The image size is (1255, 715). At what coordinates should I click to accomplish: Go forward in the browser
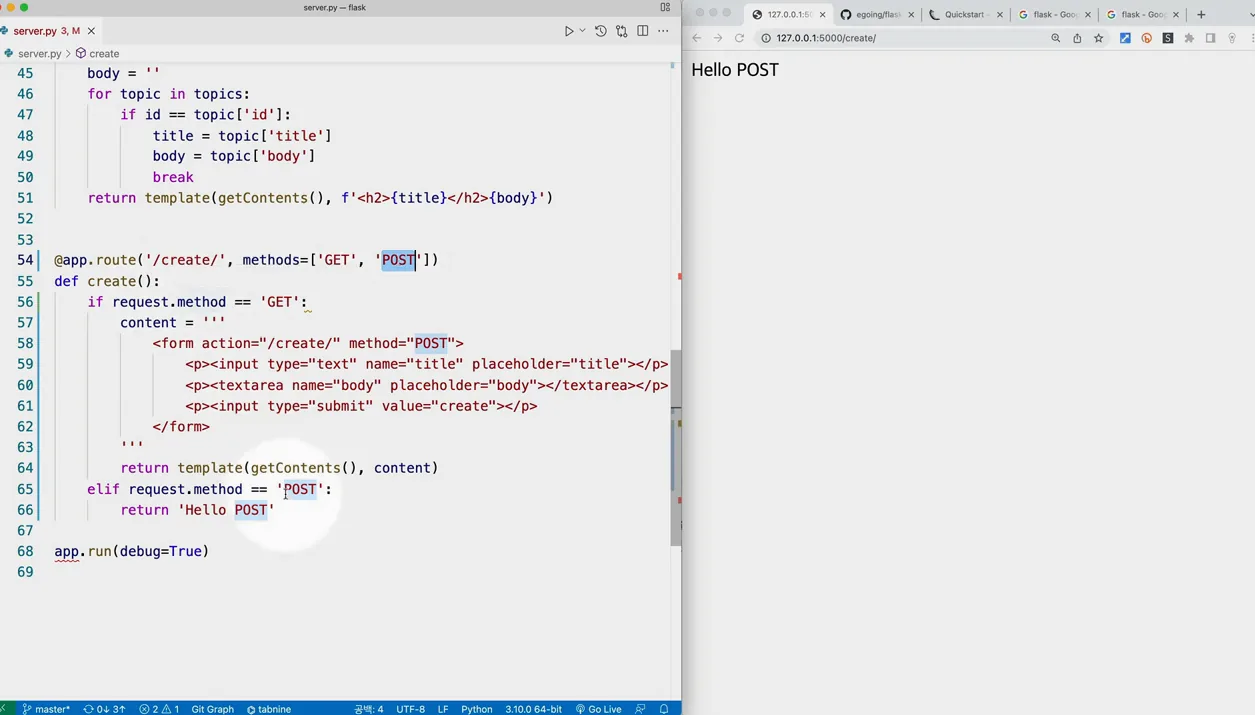coord(717,38)
